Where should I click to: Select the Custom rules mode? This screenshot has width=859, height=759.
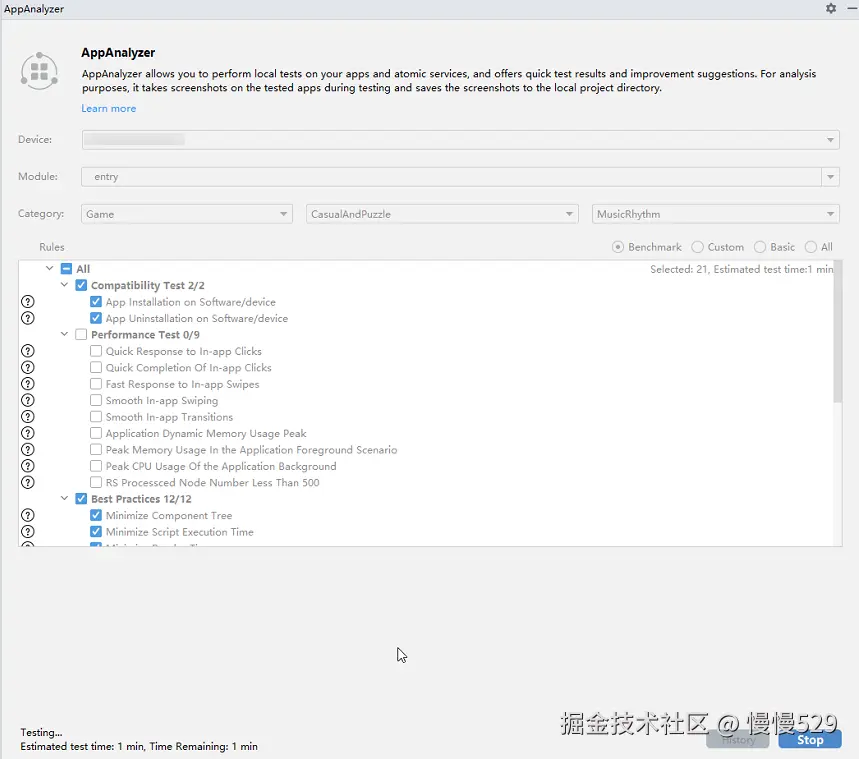pyautogui.click(x=697, y=247)
